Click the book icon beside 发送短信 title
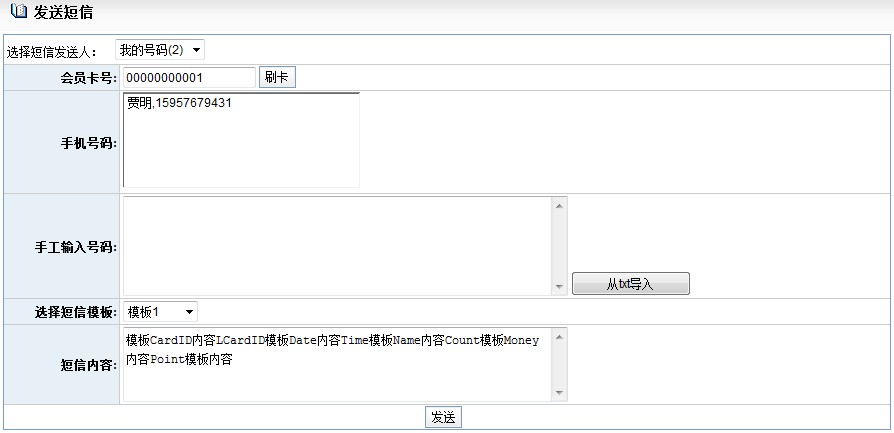This screenshot has width=894, height=433. pos(18,13)
